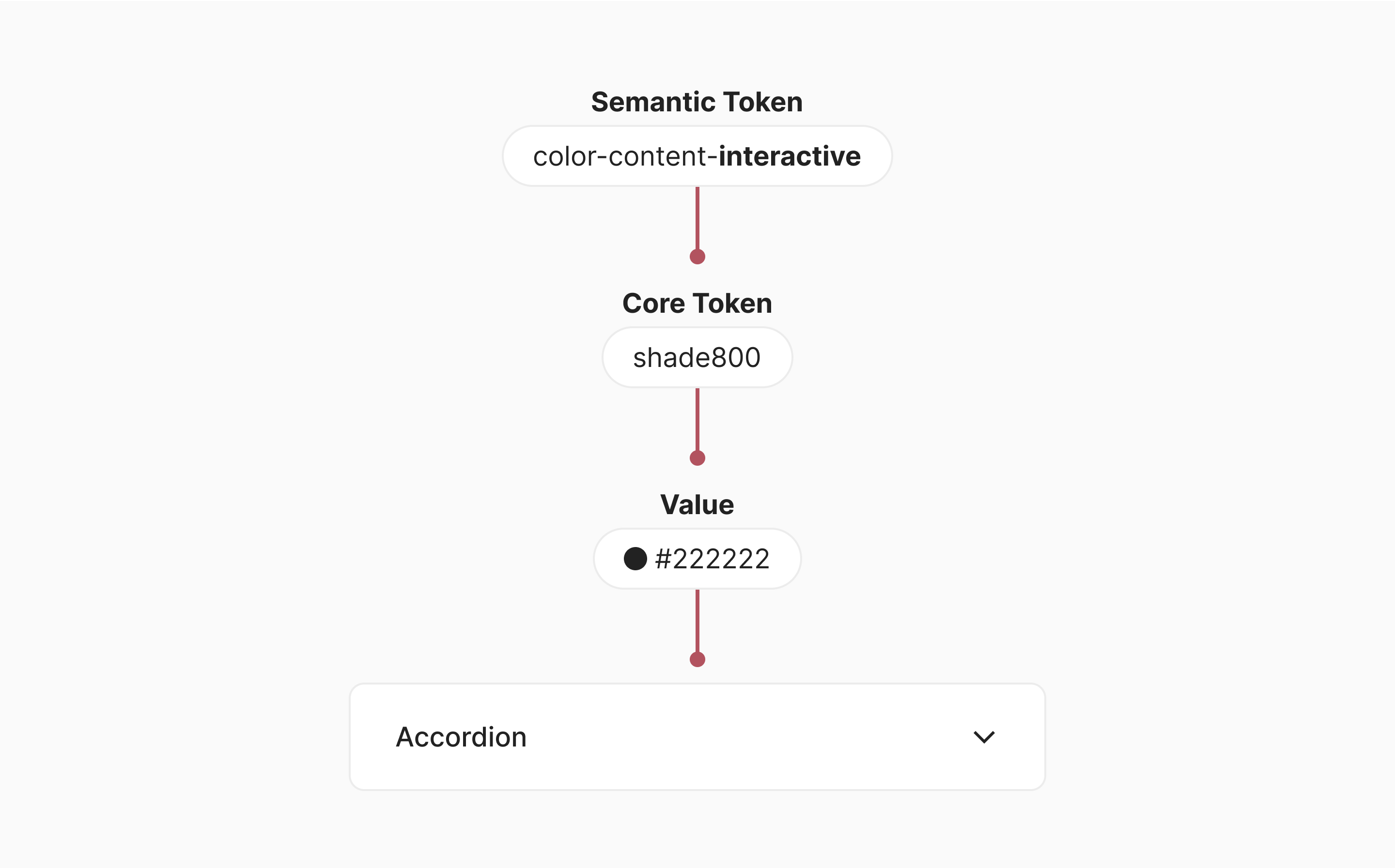Click the #222222 hex value text
Image resolution: width=1395 pixels, height=868 pixels.
712,559
